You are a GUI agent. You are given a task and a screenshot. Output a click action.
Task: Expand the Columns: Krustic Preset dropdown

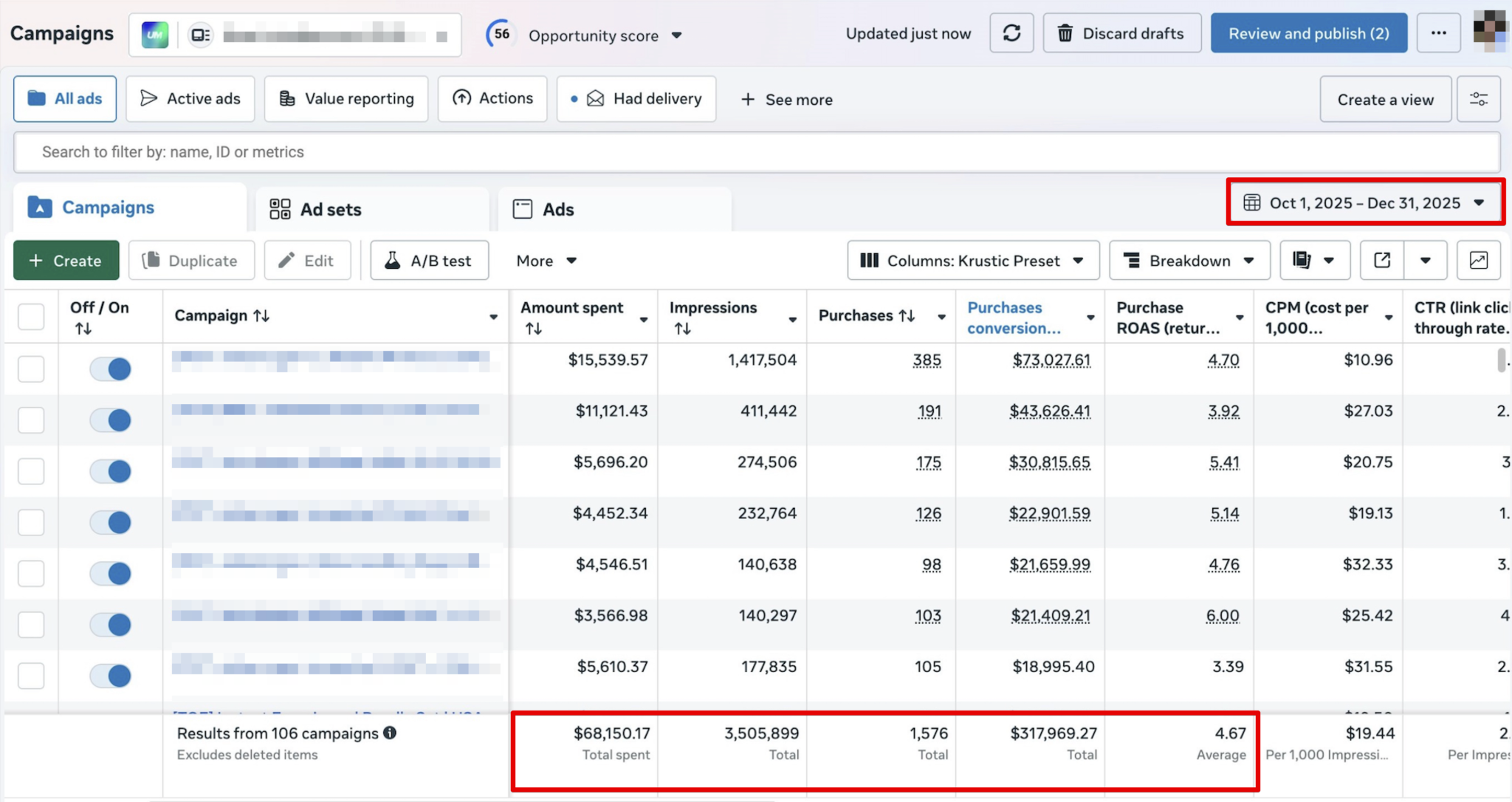click(x=972, y=261)
